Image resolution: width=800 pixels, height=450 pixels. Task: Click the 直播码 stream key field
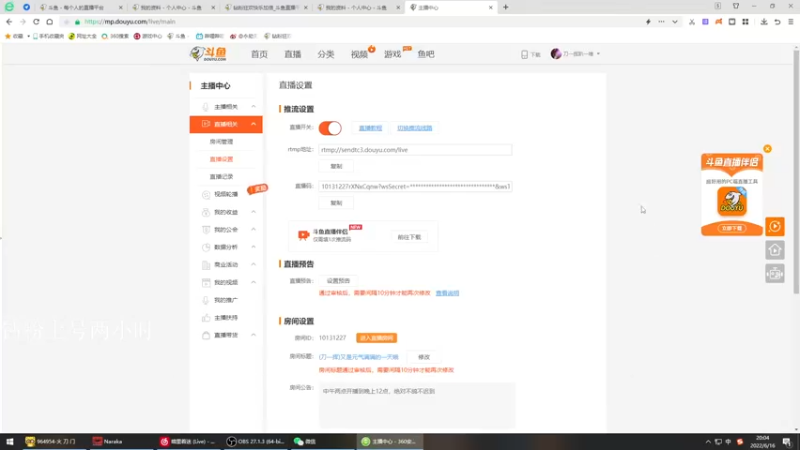coord(415,186)
